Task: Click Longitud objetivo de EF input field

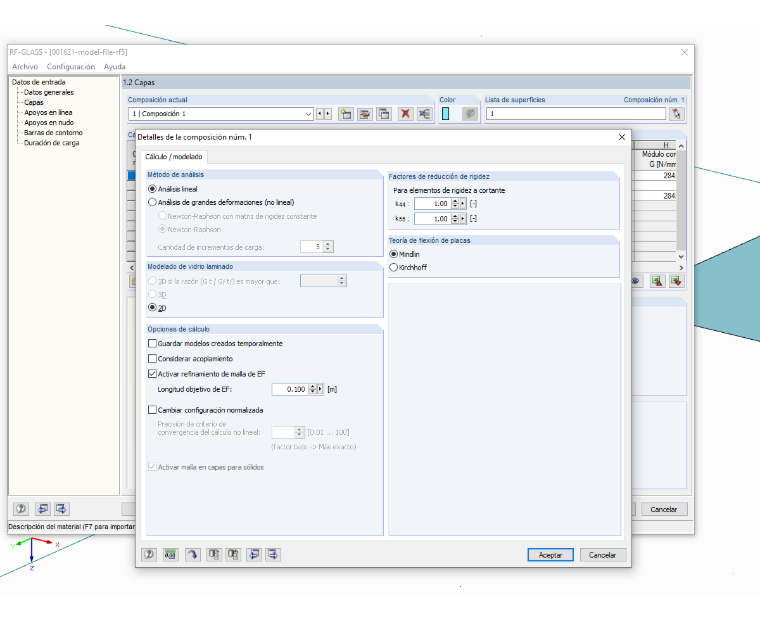Action: click(x=290, y=389)
